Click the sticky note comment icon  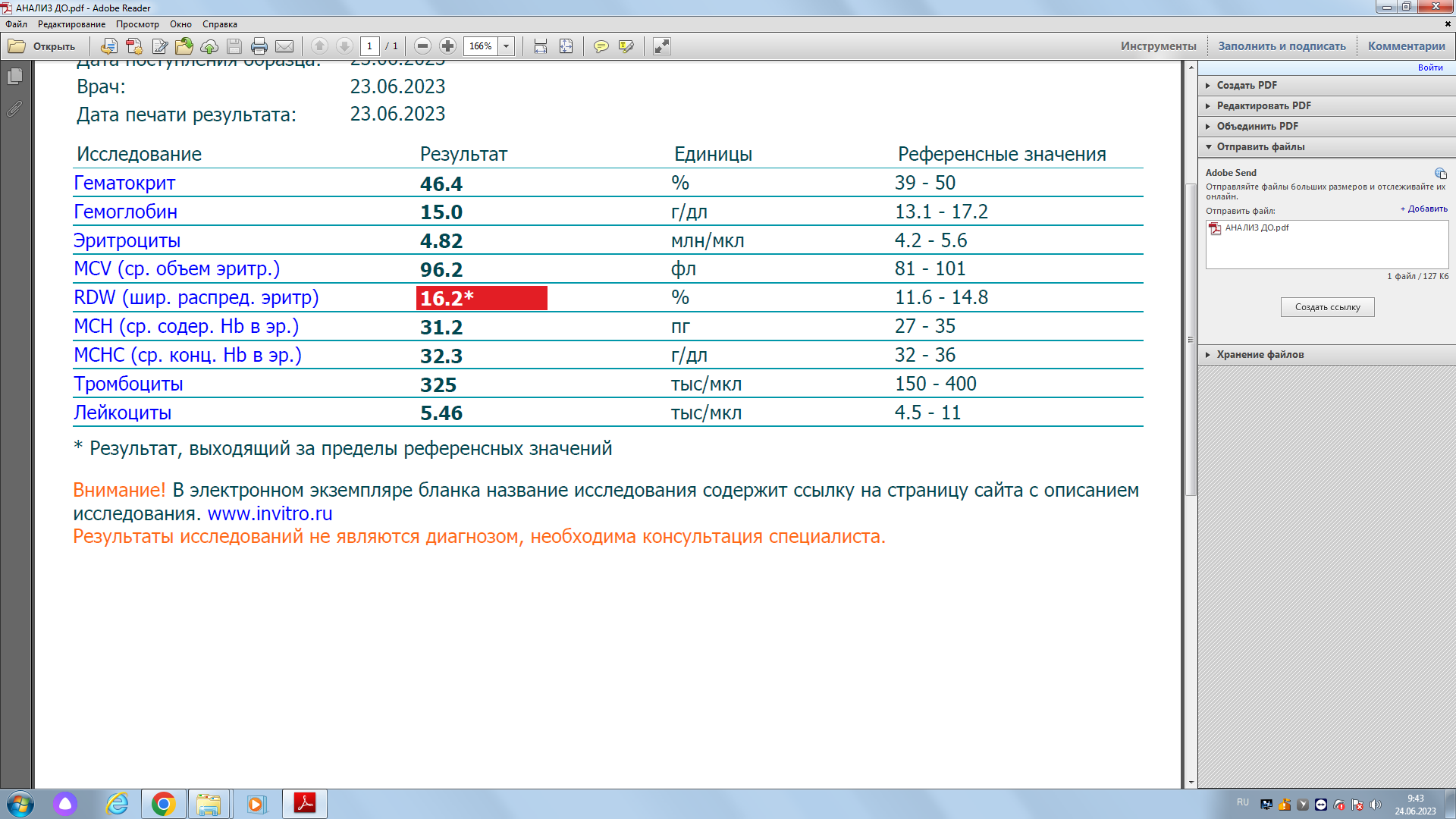point(601,46)
